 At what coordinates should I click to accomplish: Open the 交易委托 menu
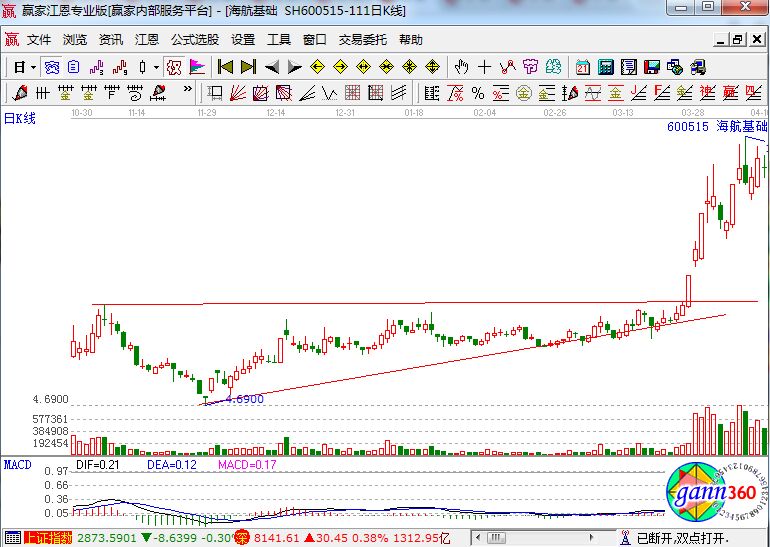click(x=363, y=40)
